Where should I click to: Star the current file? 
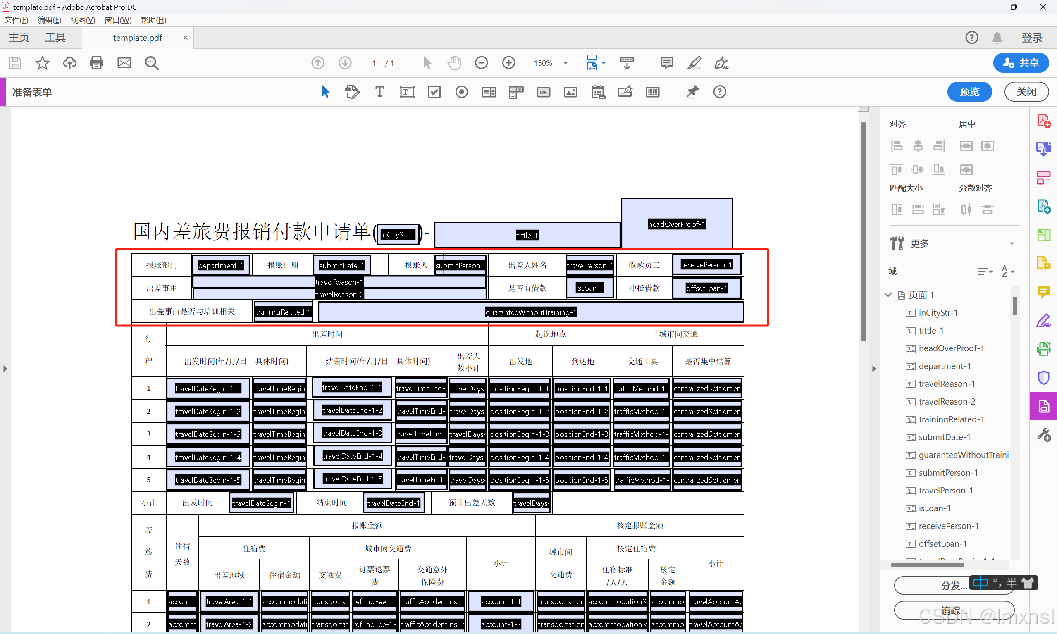coord(42,63)
